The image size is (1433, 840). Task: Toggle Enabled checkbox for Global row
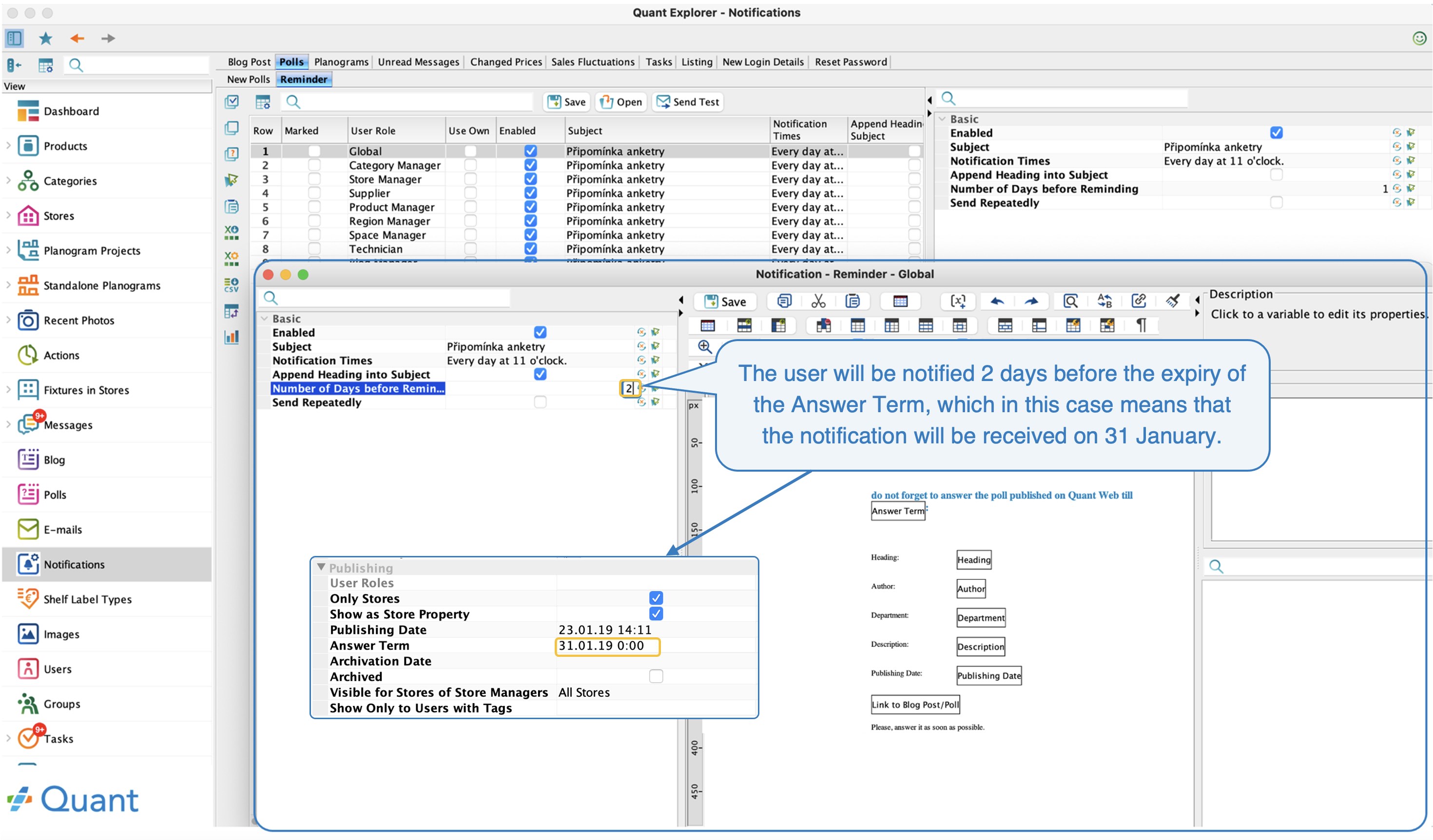(530, 151)
